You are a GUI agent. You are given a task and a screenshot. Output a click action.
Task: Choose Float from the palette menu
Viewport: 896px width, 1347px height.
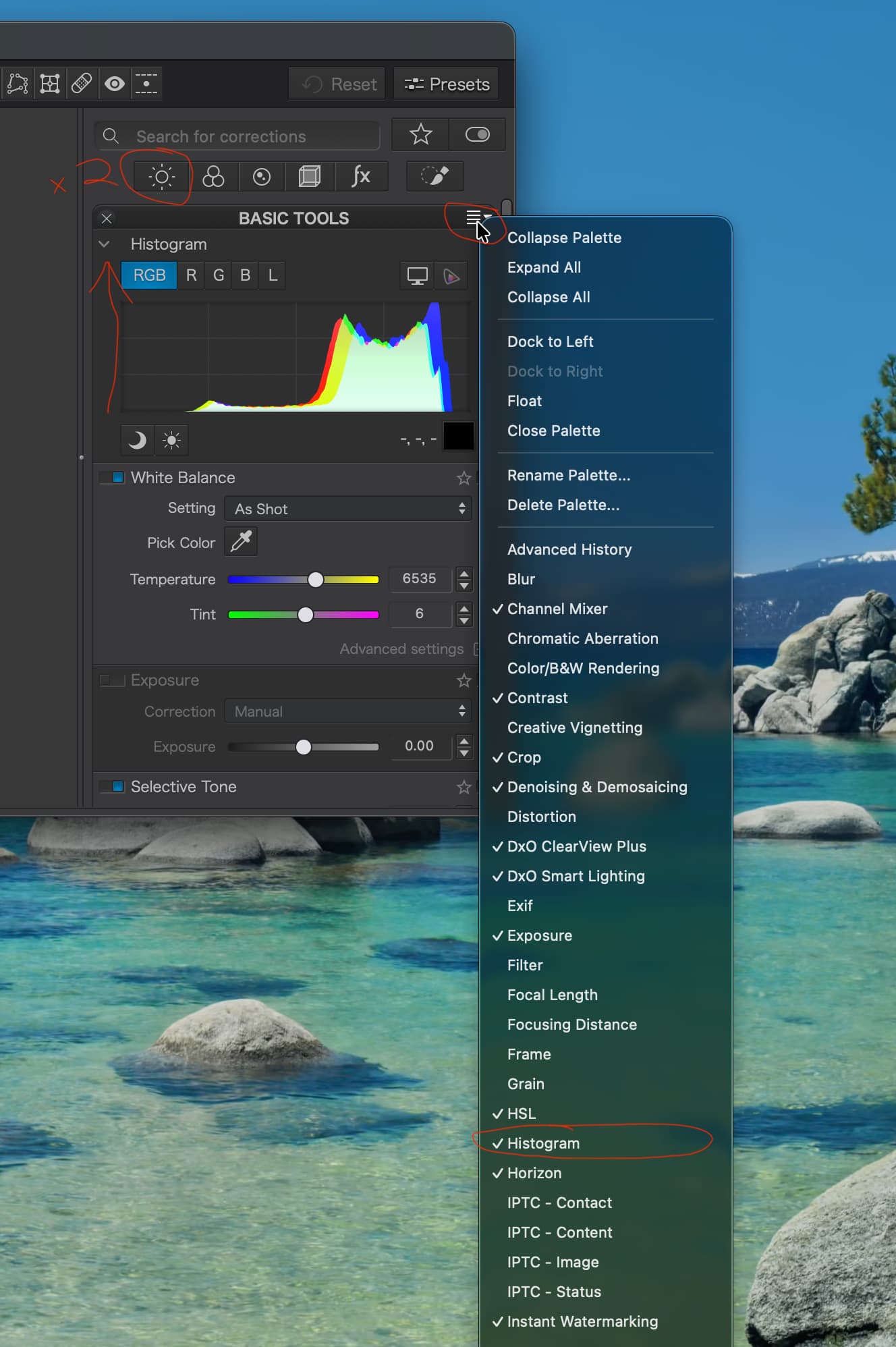point(524,401)
